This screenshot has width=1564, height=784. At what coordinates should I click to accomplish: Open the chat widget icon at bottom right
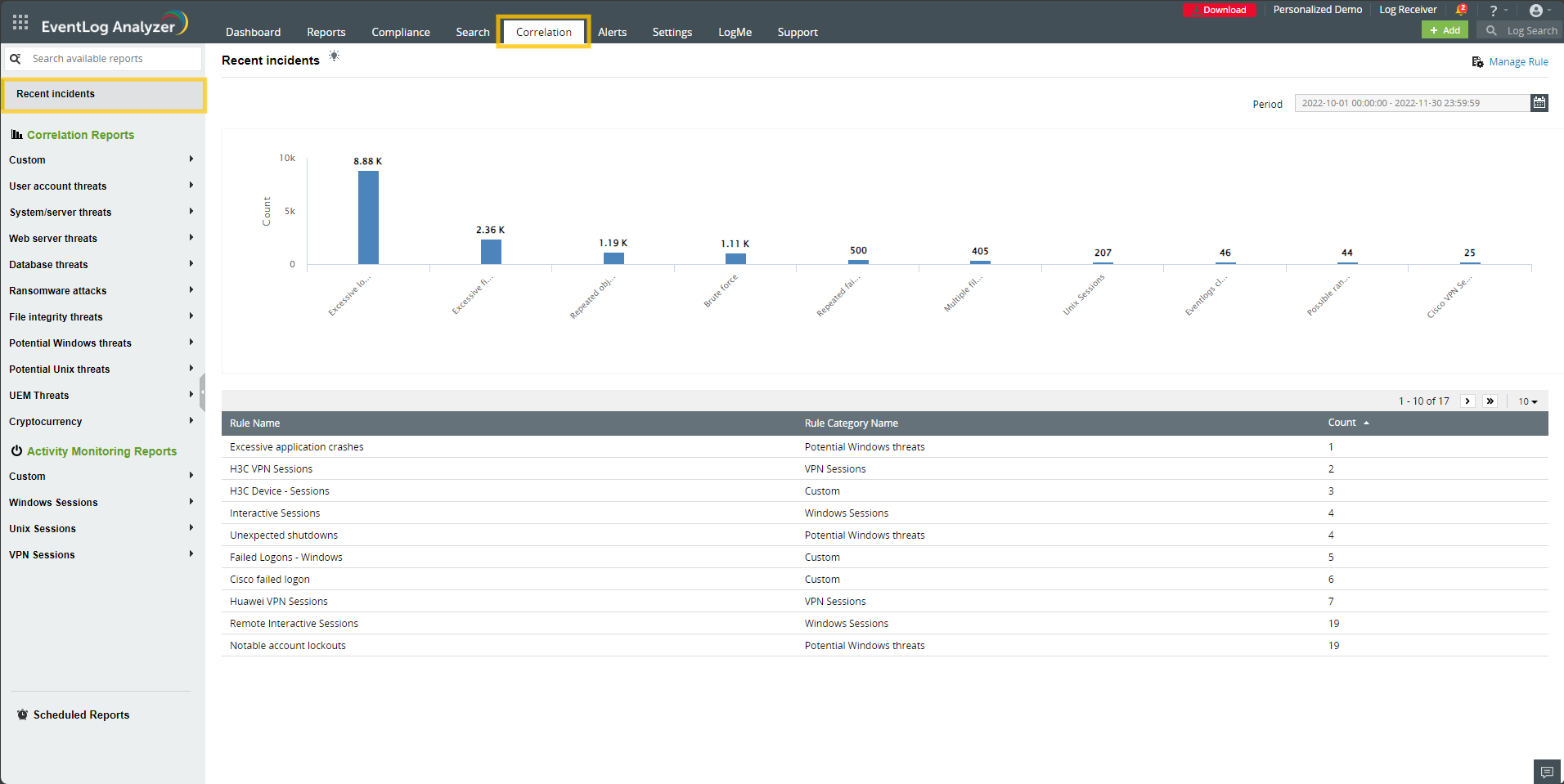click(1547, 772)
